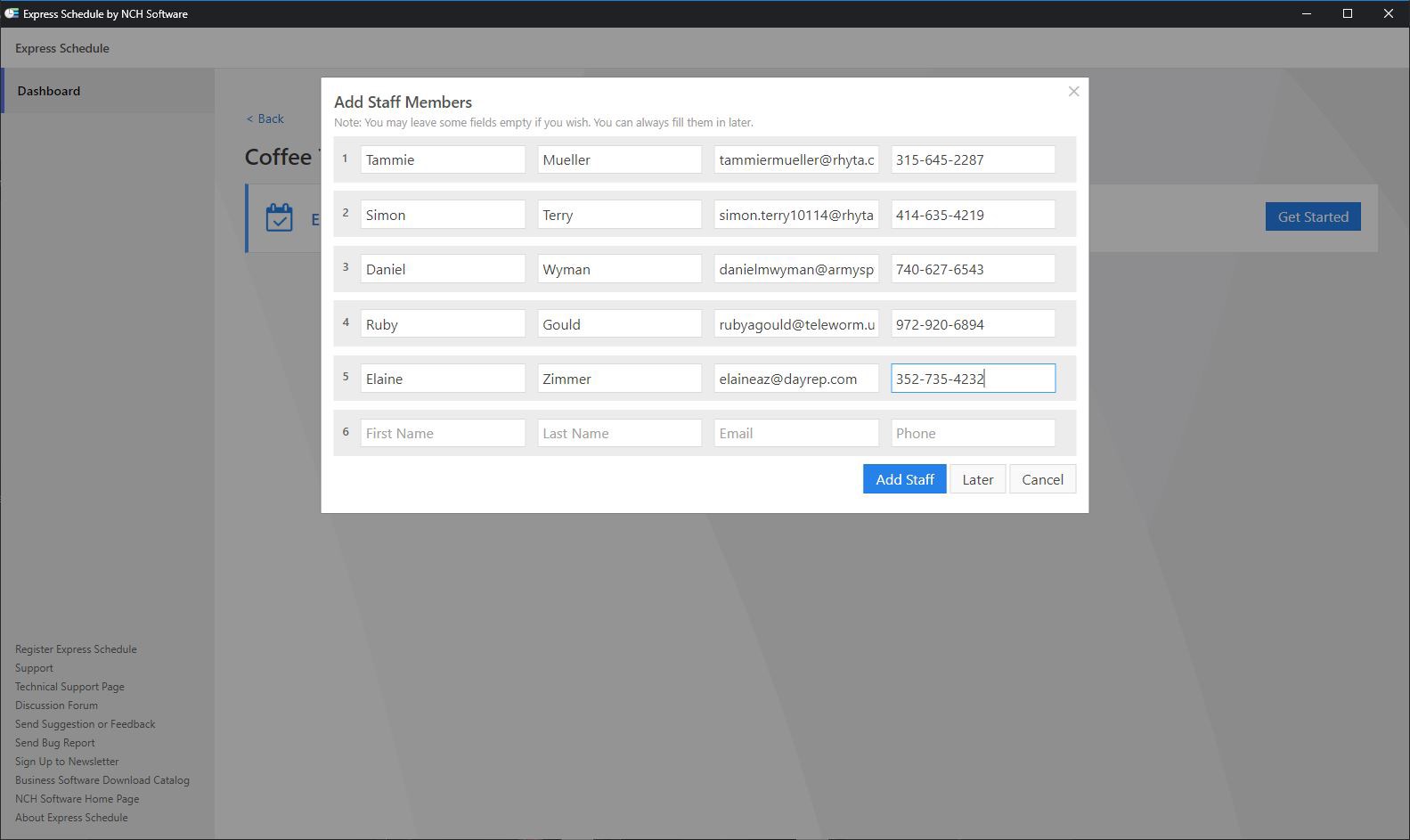Open Sign Up to Newsletter link
The image size is (1410, 840).
point(67,762)
